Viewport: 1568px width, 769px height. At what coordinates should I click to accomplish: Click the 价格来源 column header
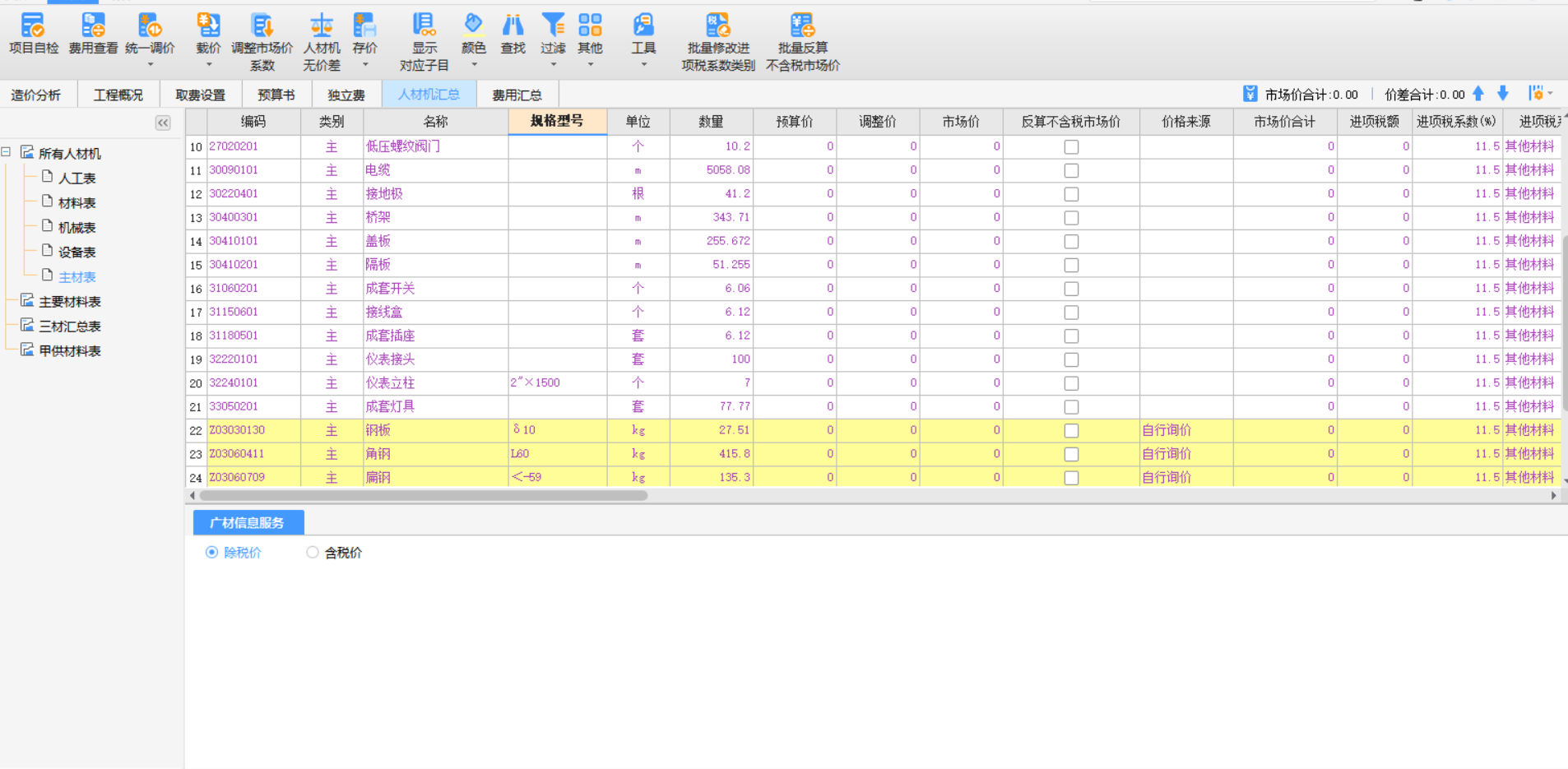tap(1185, 121)
